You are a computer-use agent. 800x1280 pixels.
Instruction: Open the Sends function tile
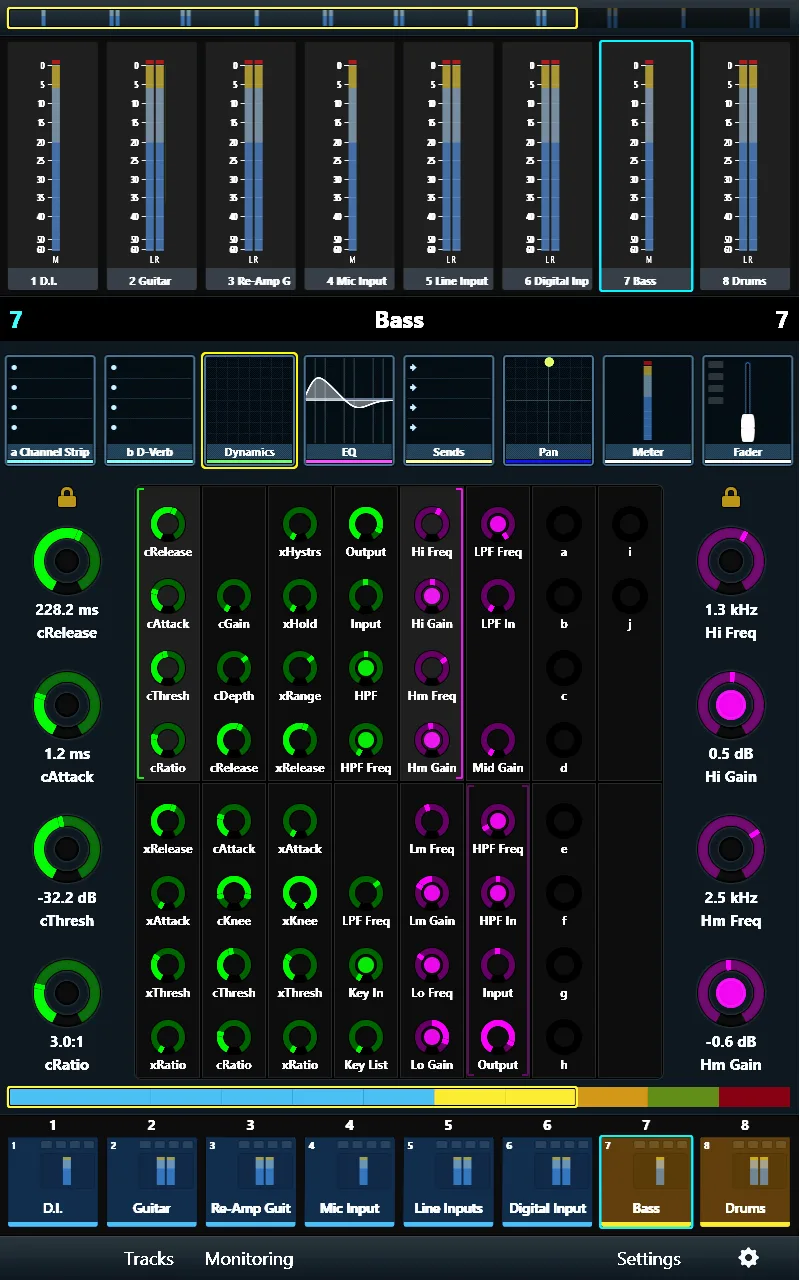tap(449, 410)
